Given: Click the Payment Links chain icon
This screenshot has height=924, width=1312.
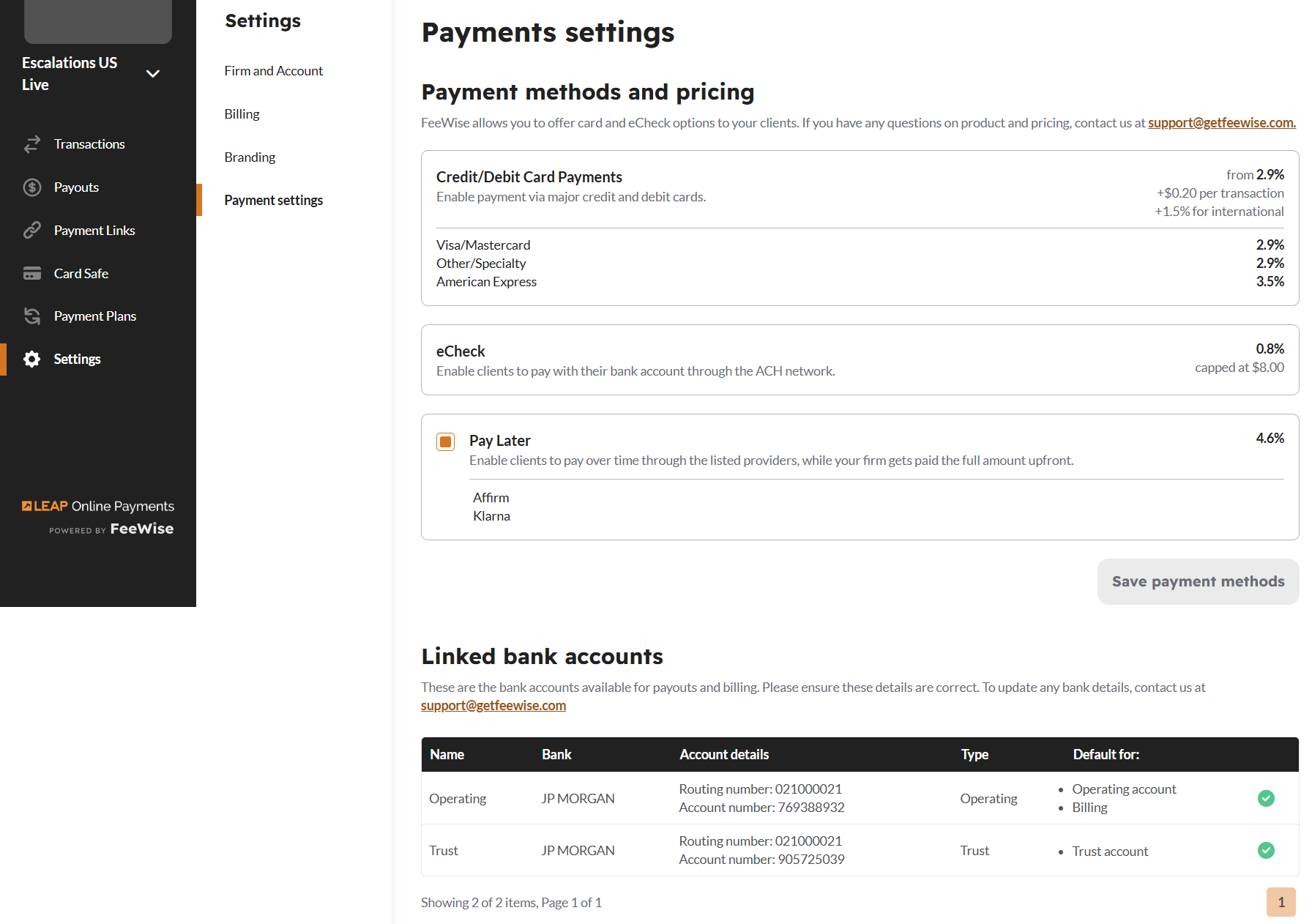Looking at the screenshot, I should (32, 231).
